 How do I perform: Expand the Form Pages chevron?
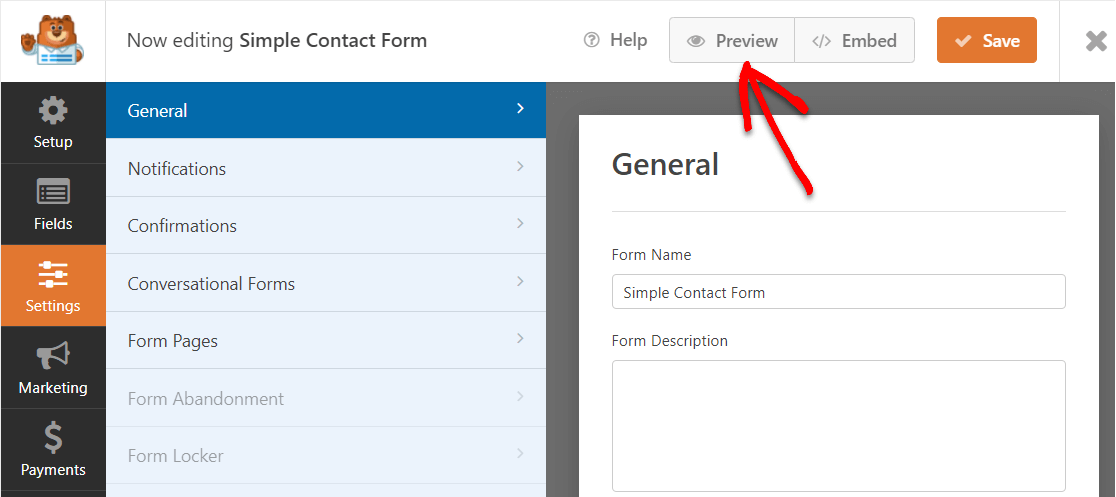click(x=520, y=339)
